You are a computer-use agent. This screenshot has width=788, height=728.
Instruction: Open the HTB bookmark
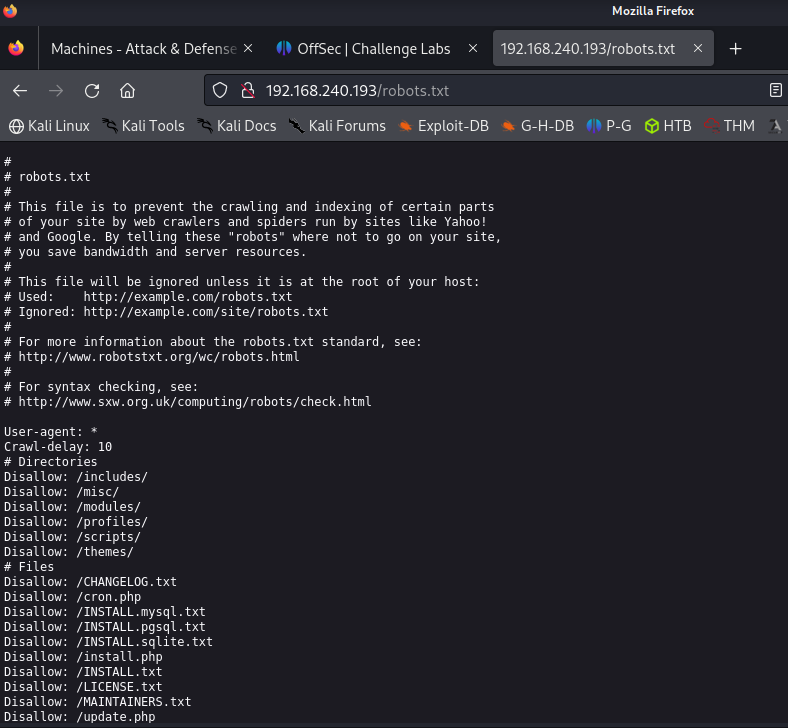click(x=668, y=126)
